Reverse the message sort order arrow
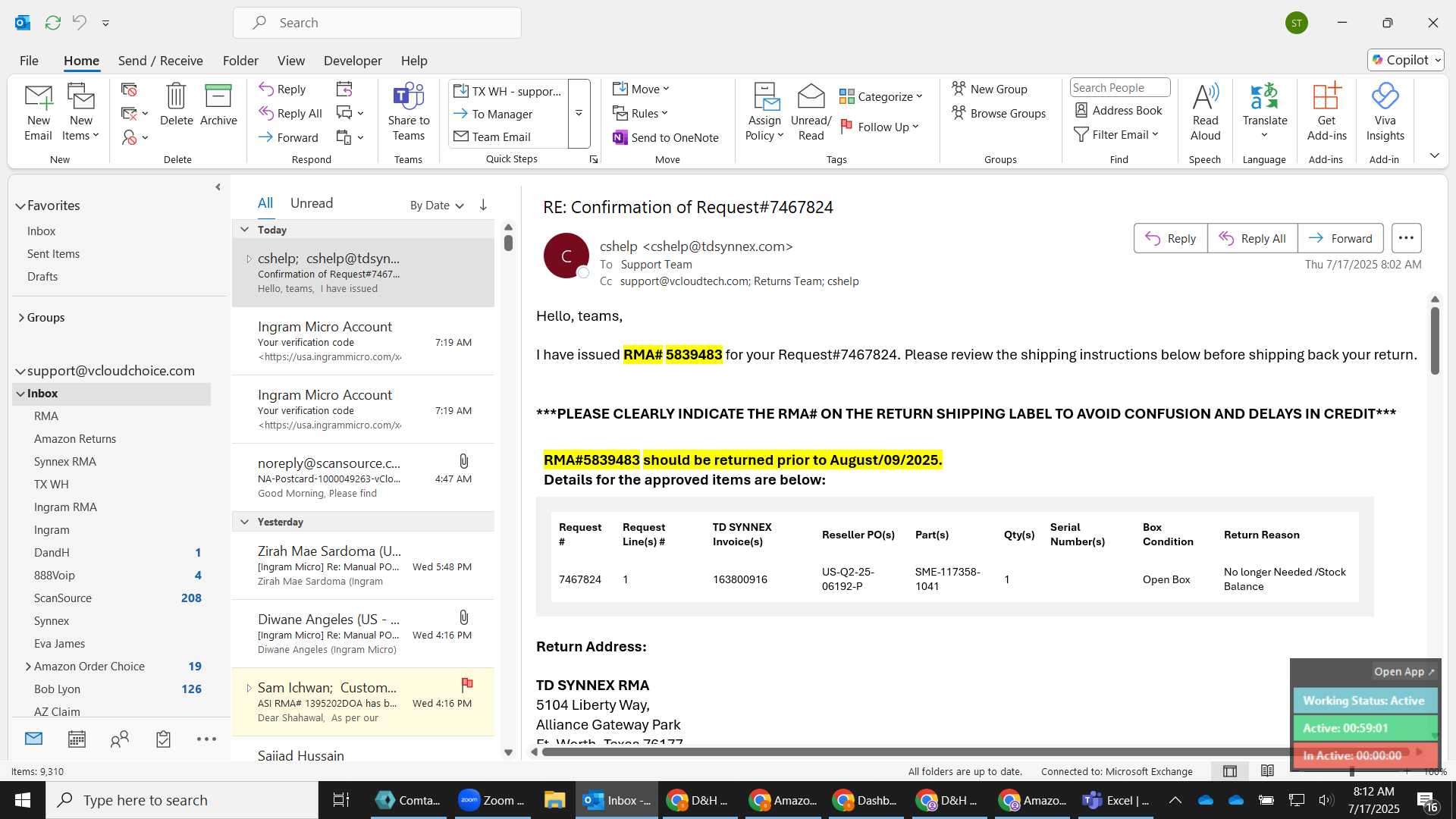The height and width of the screenshot is (819, 1456). (x=483, y=205)
